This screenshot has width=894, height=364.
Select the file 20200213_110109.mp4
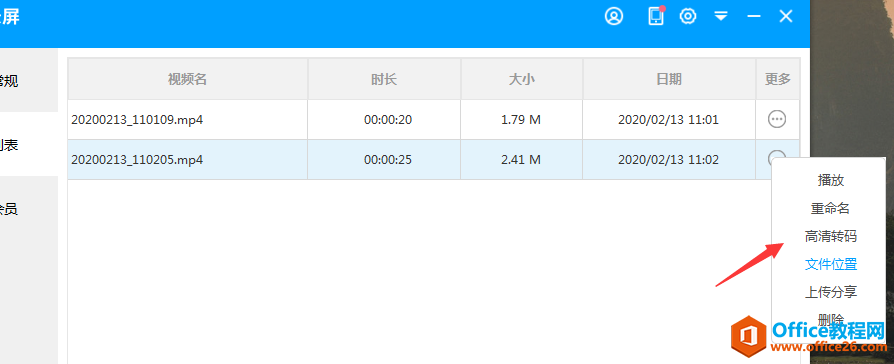click(137, 120)
